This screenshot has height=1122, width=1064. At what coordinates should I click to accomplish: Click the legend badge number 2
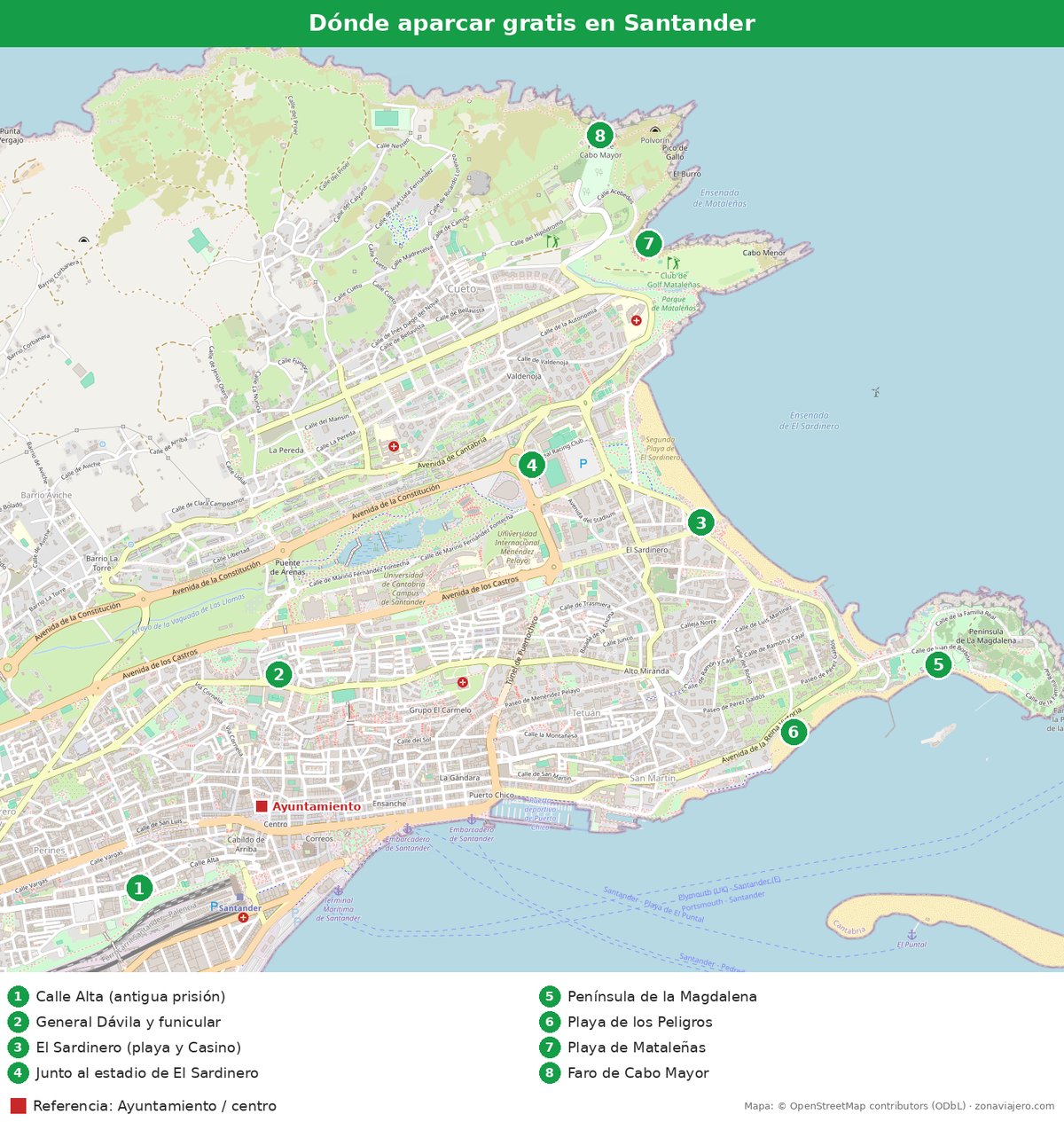pyautogui.click(x=18, y=1022)
